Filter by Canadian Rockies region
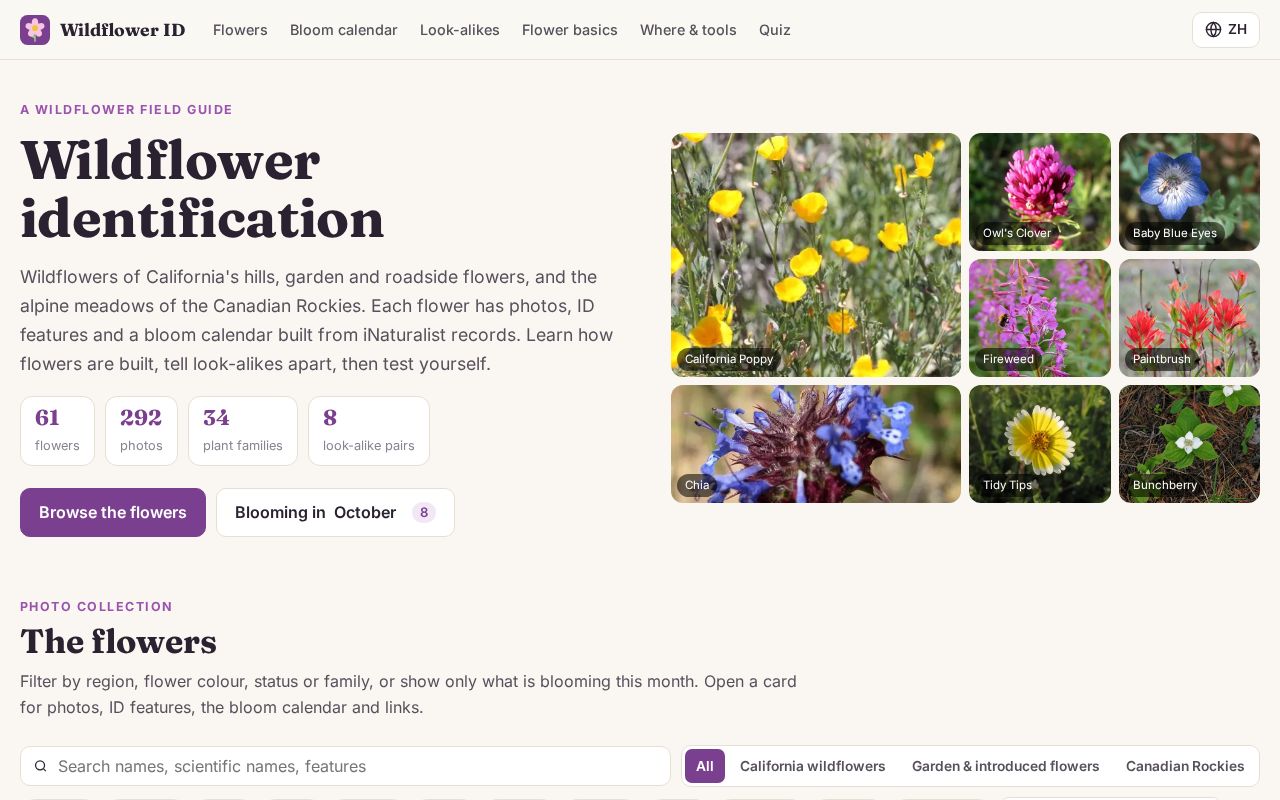The width and height of the screenshot is (1280, 800). coord(1185,766)
